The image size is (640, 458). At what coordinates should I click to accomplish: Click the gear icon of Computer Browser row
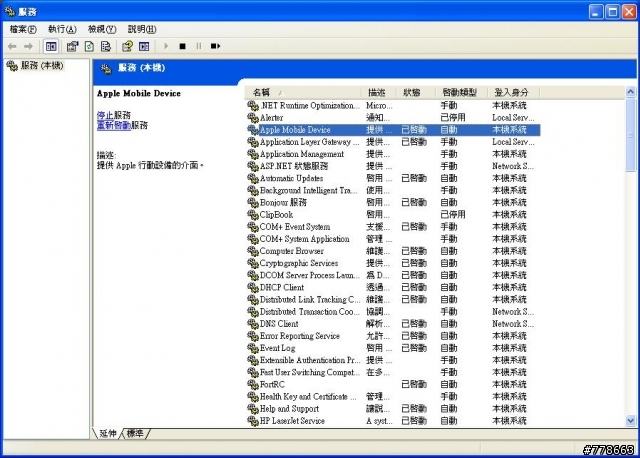pos(253,251)
